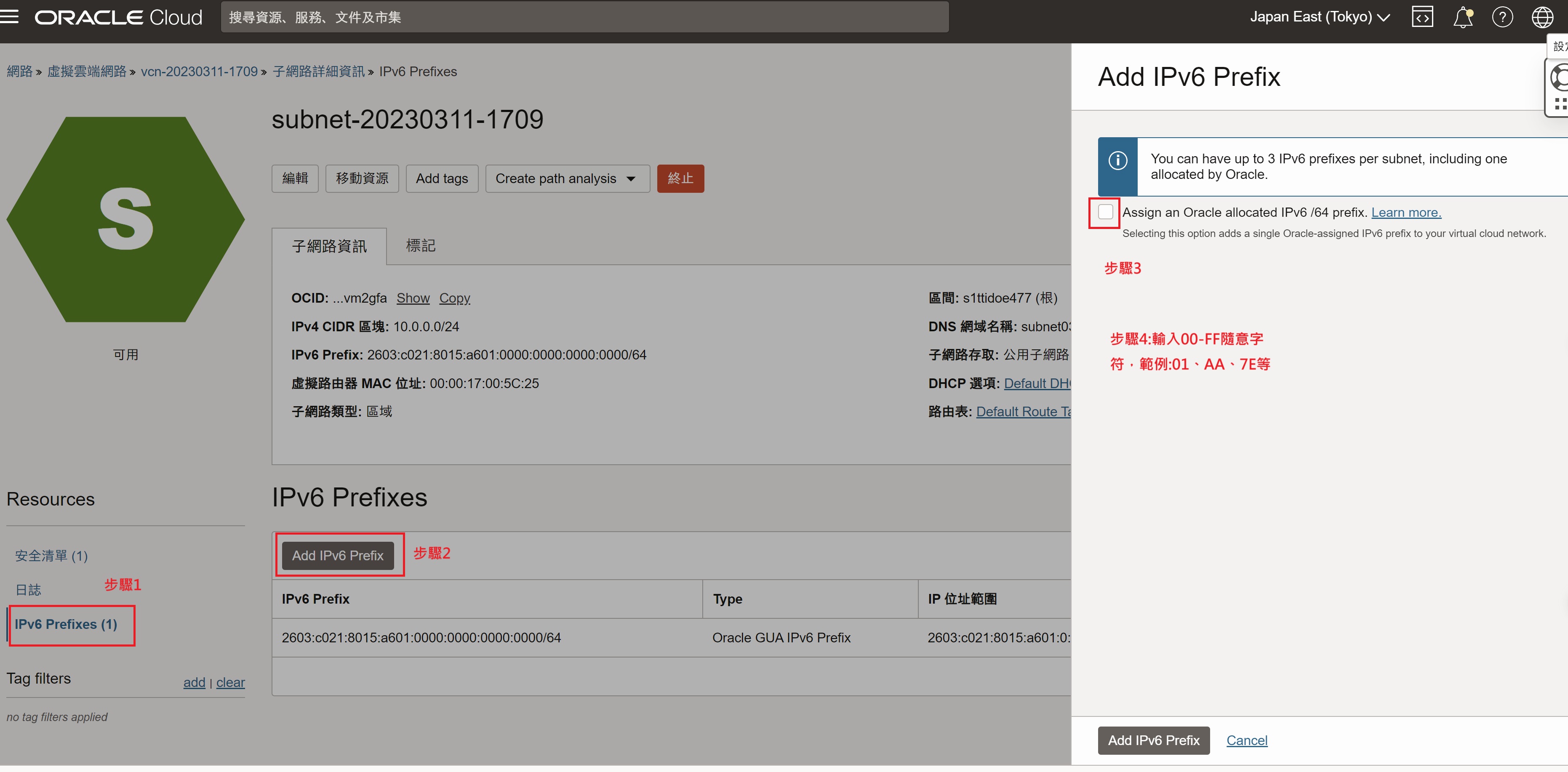Click the green subnet hexagon icon
Viewport: 1568px width, 772px height.
[x=125, y=219]
